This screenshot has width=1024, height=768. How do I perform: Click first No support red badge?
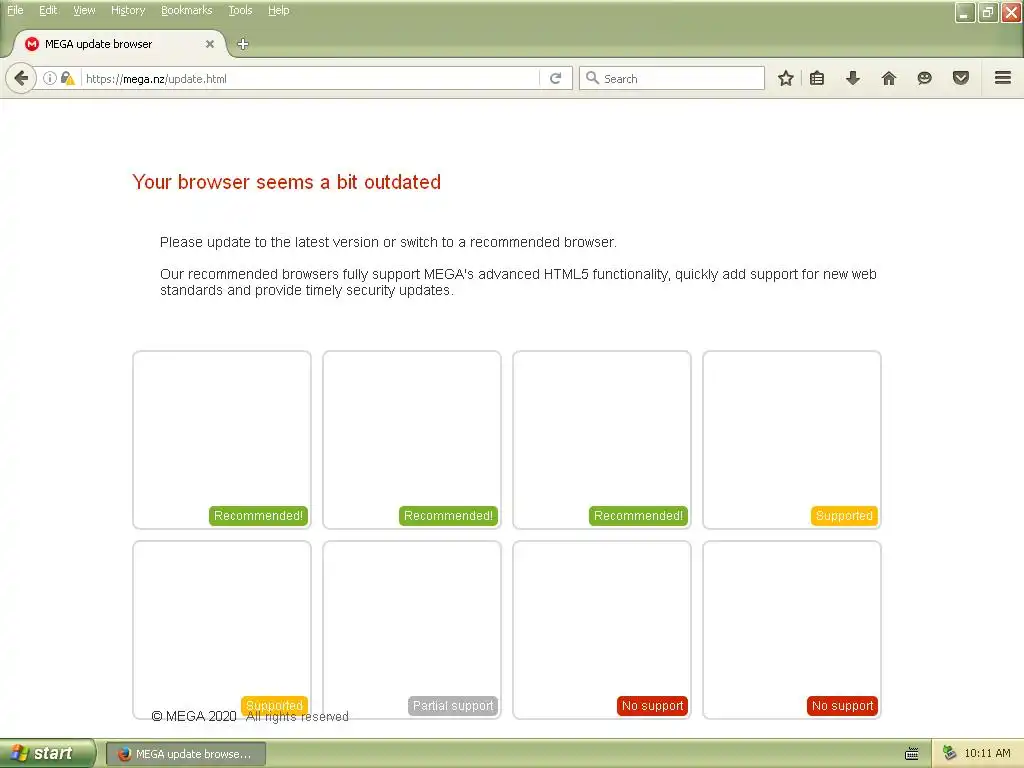click(x=652, y=706)
